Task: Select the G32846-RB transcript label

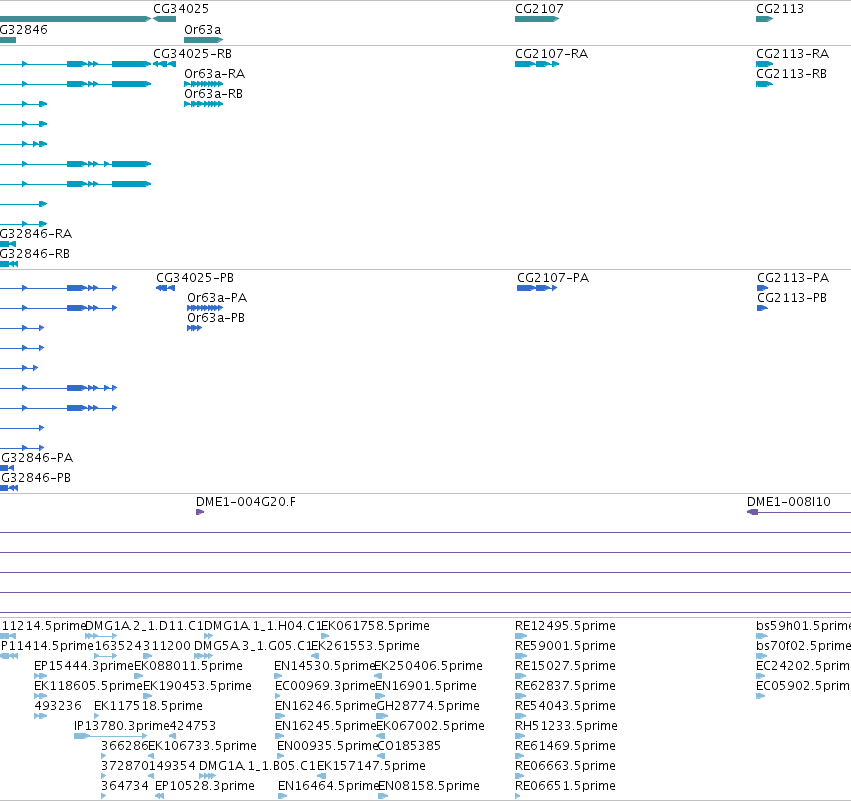Action: pos(35,253)
